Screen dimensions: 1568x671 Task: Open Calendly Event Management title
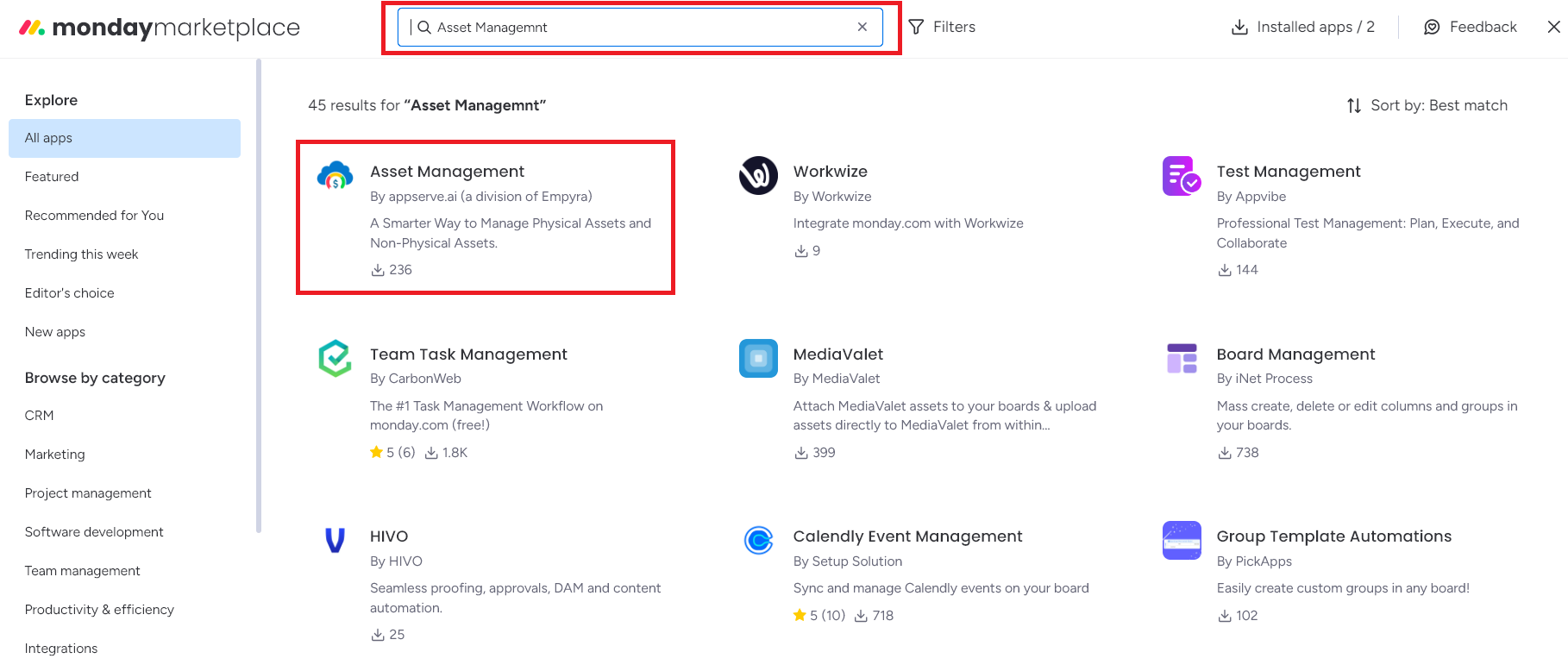907,536
